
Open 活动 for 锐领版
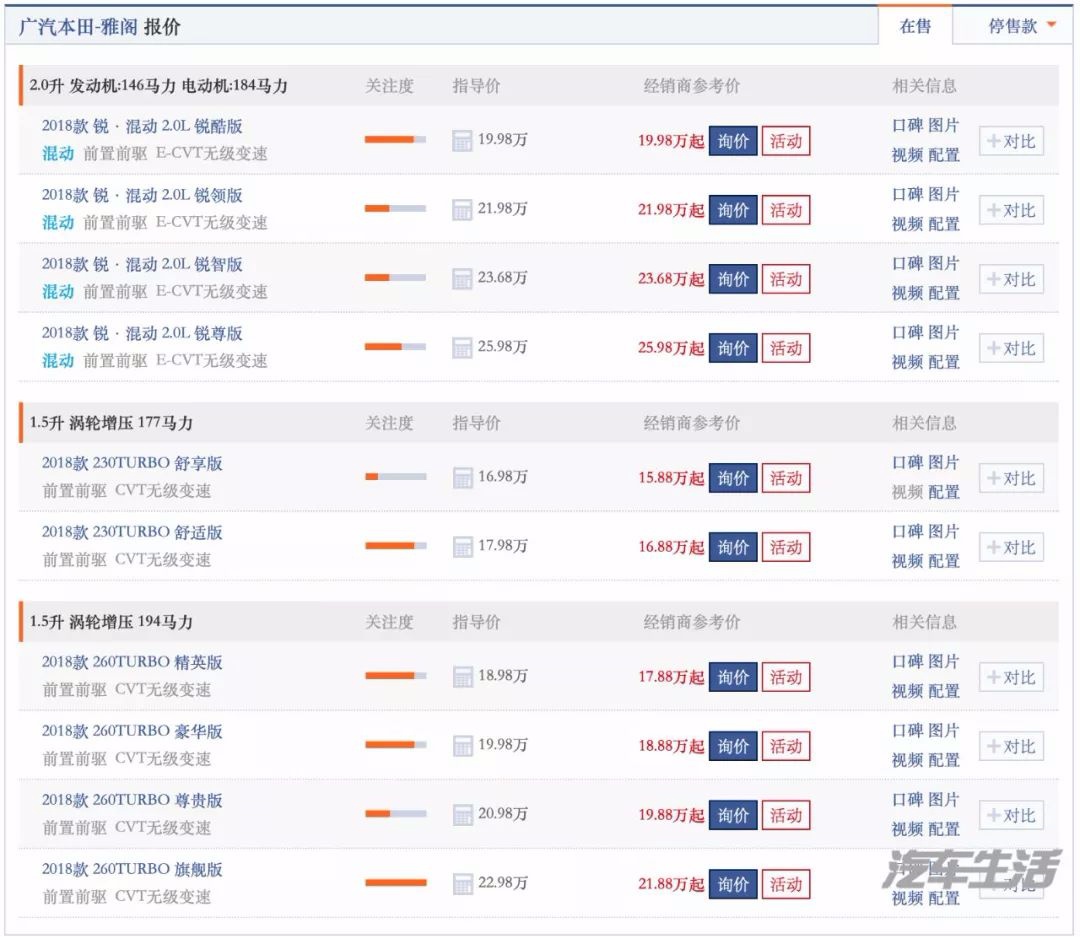(x=786, y=210)
